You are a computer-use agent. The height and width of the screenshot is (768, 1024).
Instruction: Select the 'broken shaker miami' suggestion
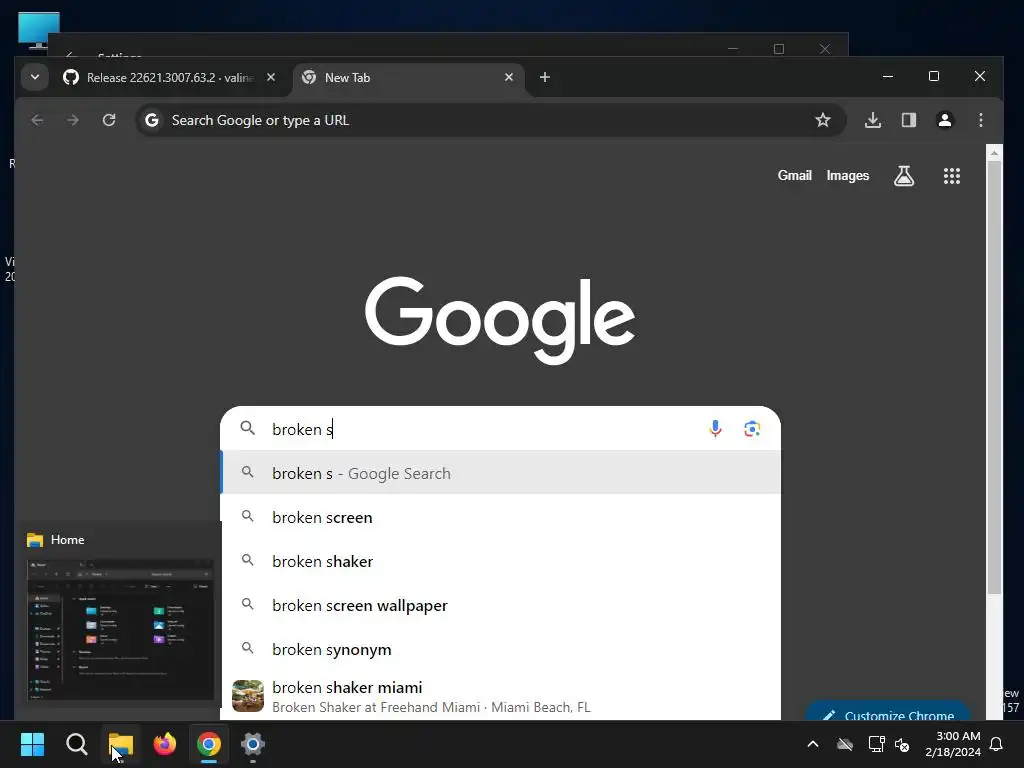tap(501, 696)
